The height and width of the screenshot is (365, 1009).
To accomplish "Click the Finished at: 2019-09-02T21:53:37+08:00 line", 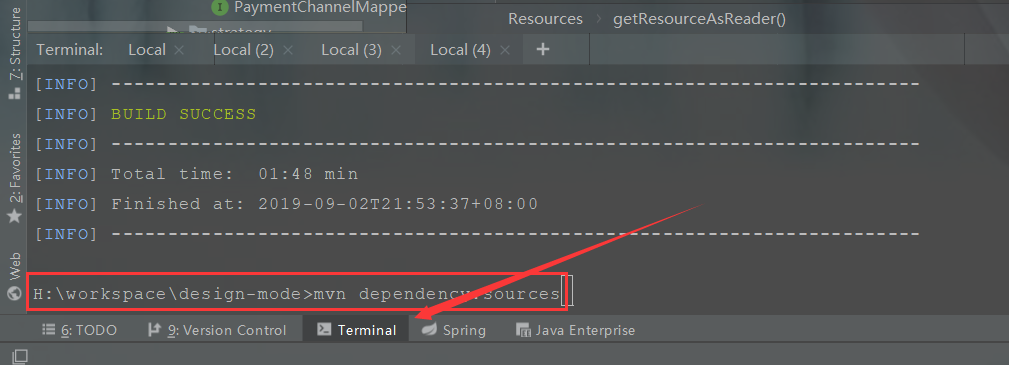I will click(x=324, y=204).
